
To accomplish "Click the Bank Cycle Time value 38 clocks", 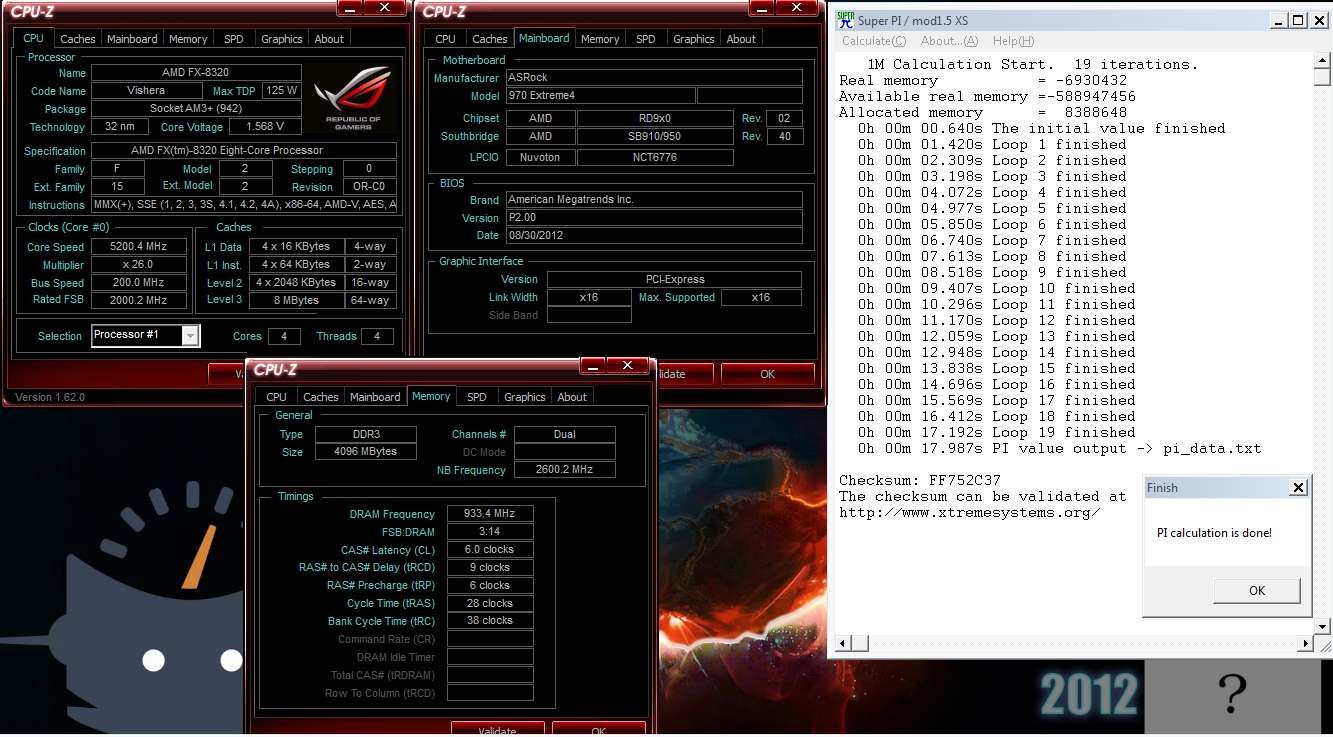I will point(489,621).
